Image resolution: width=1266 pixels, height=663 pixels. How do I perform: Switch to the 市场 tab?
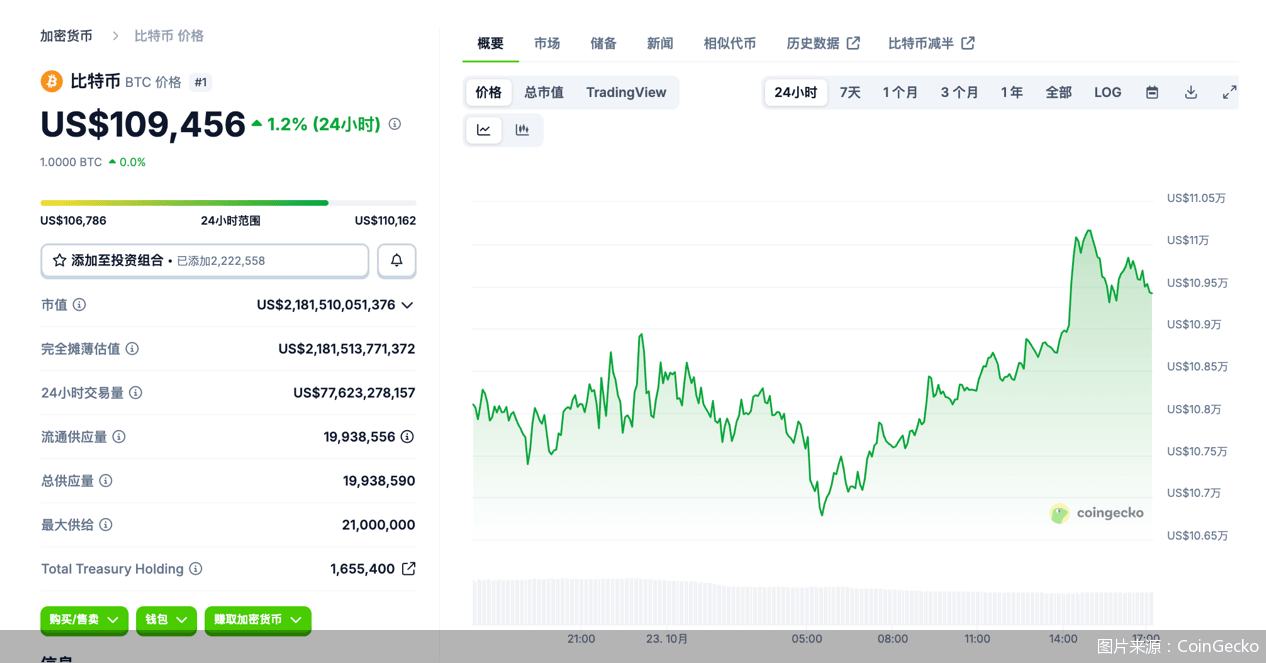(547, 43)
